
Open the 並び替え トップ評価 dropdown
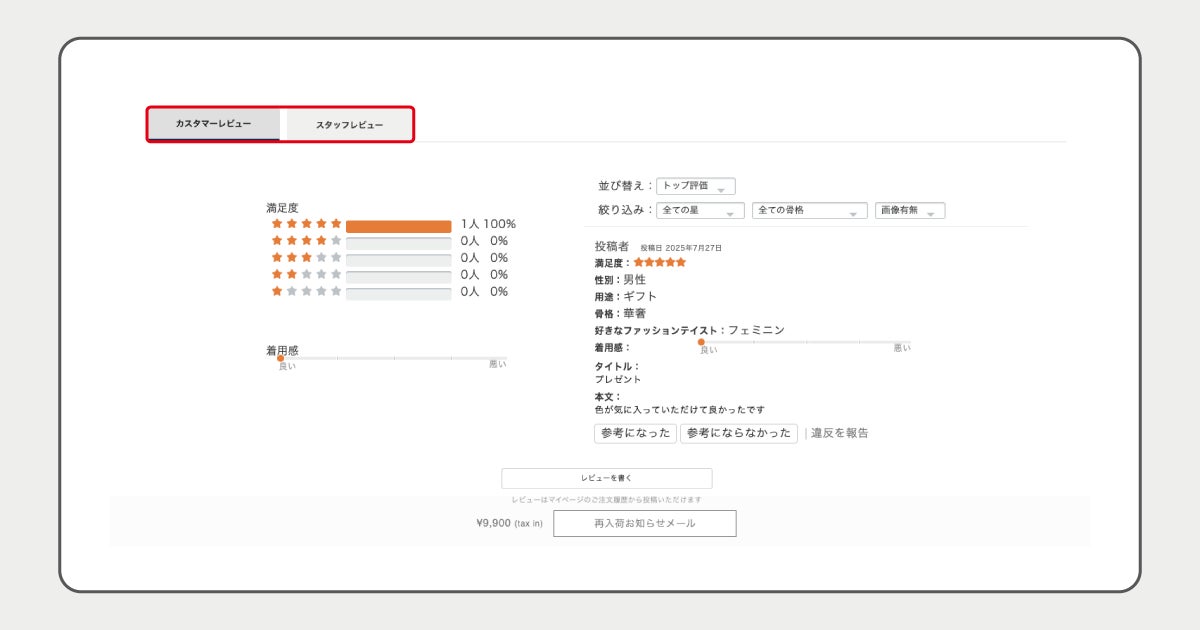pyautogui.click(x=696, y=186)
